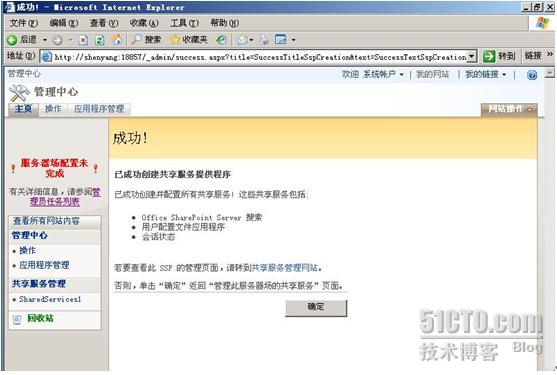Open SharedServices1 in sidebar
Viewport: 557px width, 375px height.
[50, 299]
